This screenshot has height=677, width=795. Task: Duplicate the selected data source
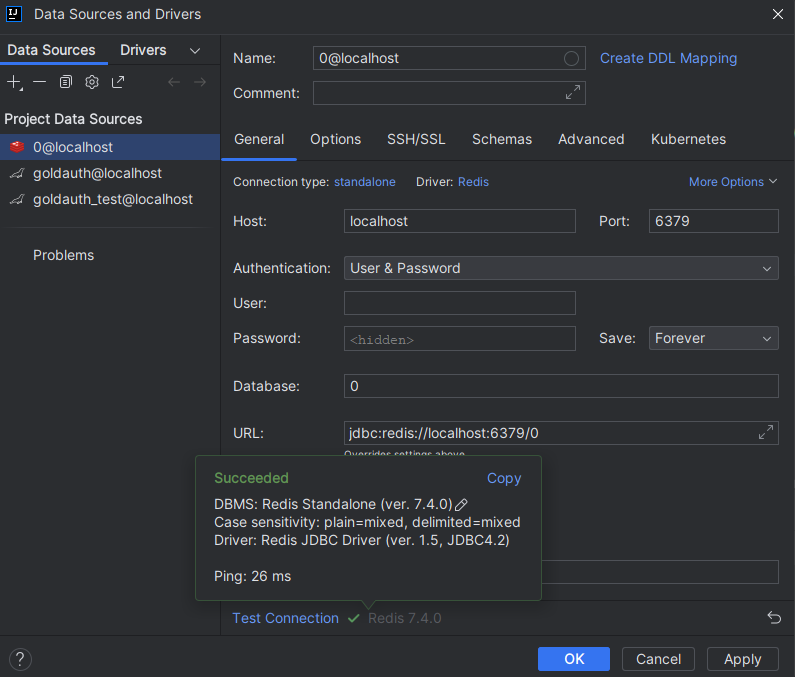click(x=65, y=82)
